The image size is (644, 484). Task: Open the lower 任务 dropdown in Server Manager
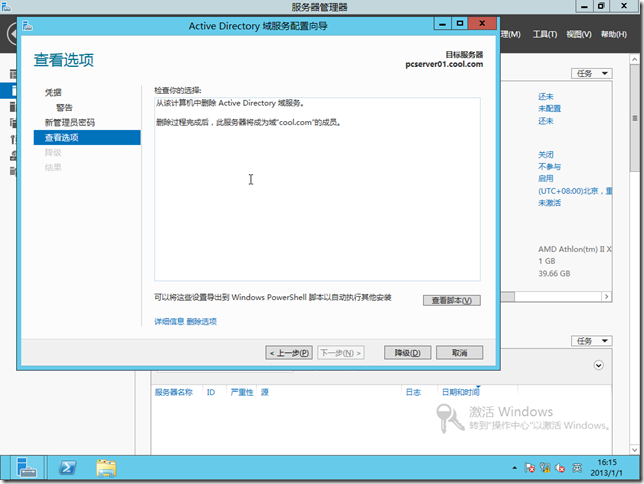coord(591,341)
